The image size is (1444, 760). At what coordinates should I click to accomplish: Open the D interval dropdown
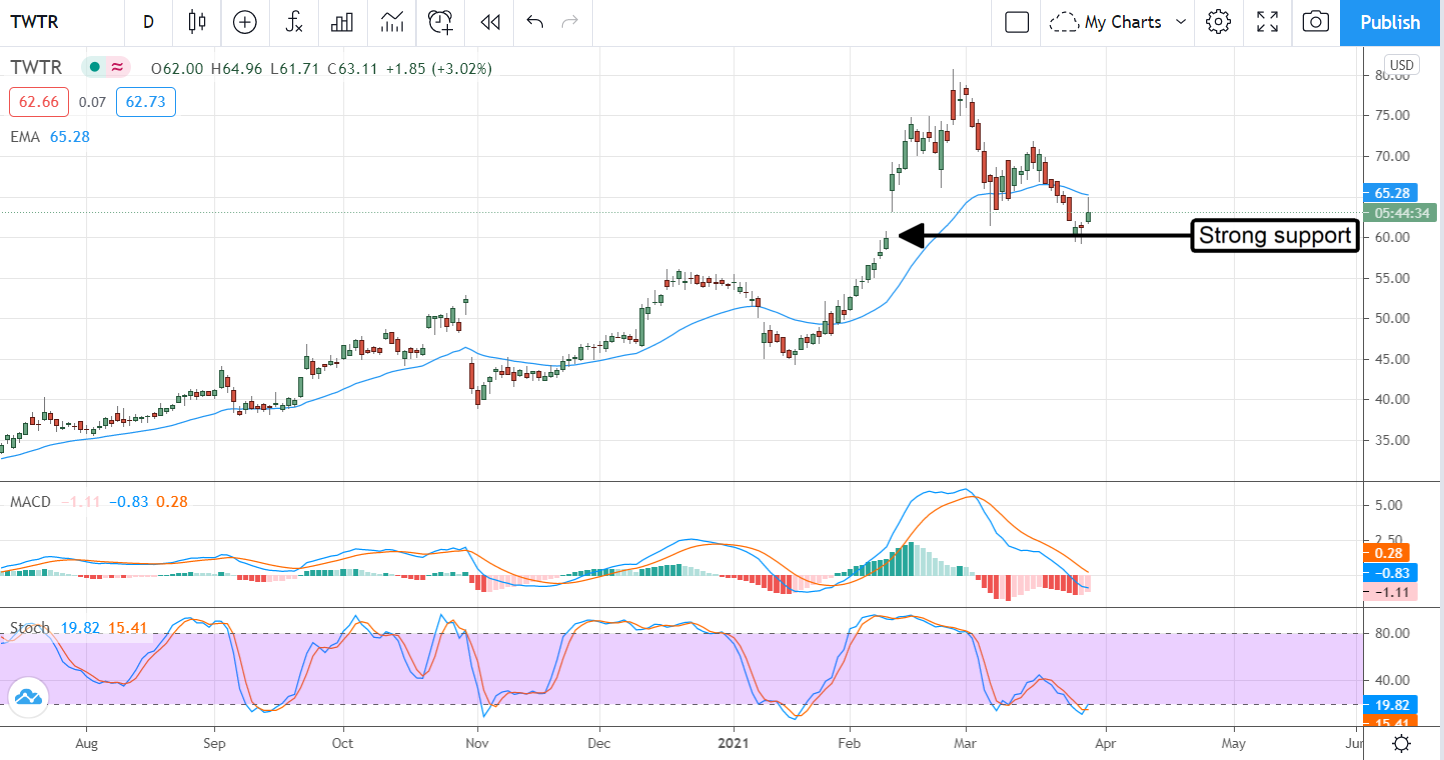[148, 22]
